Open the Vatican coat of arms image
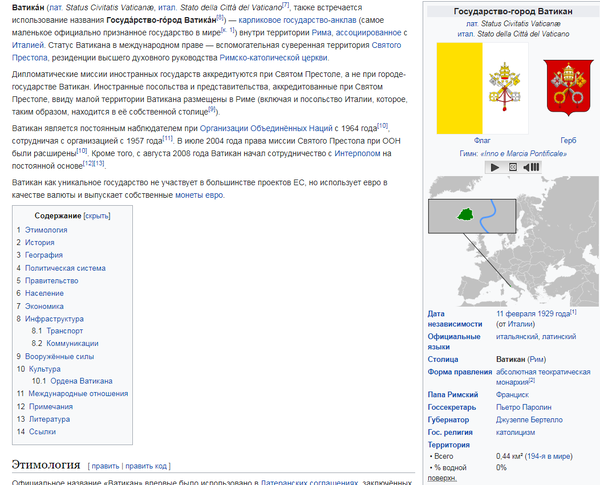The width and height of the screenshot is (600, 485). [568, 88]
